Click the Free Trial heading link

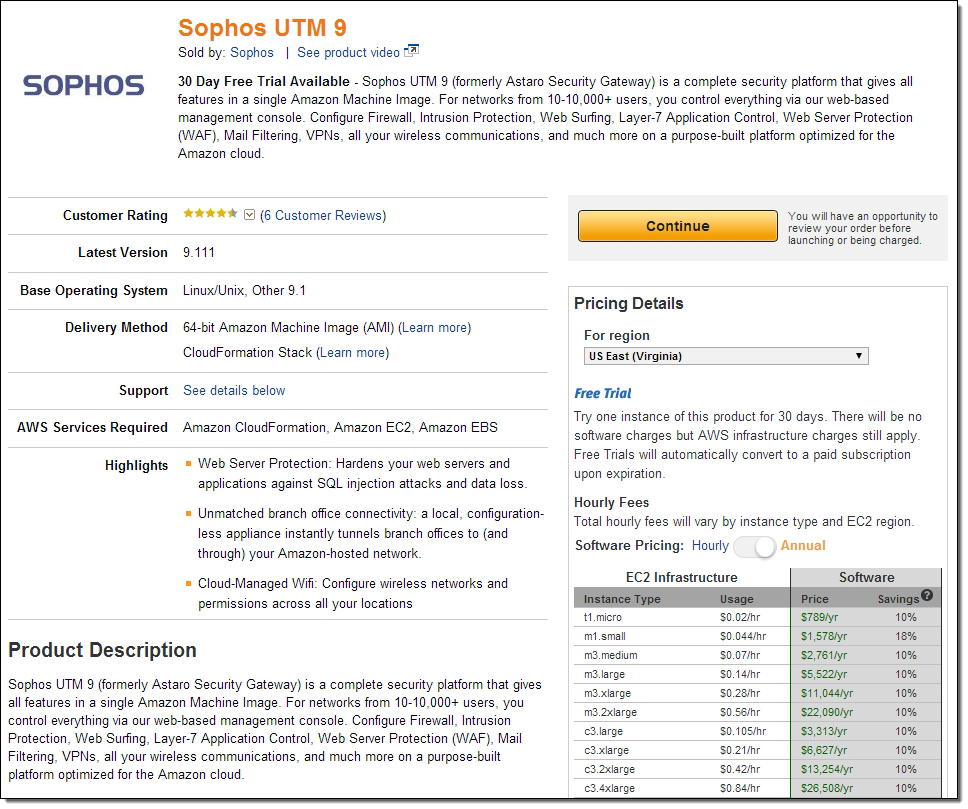[603, 393]
